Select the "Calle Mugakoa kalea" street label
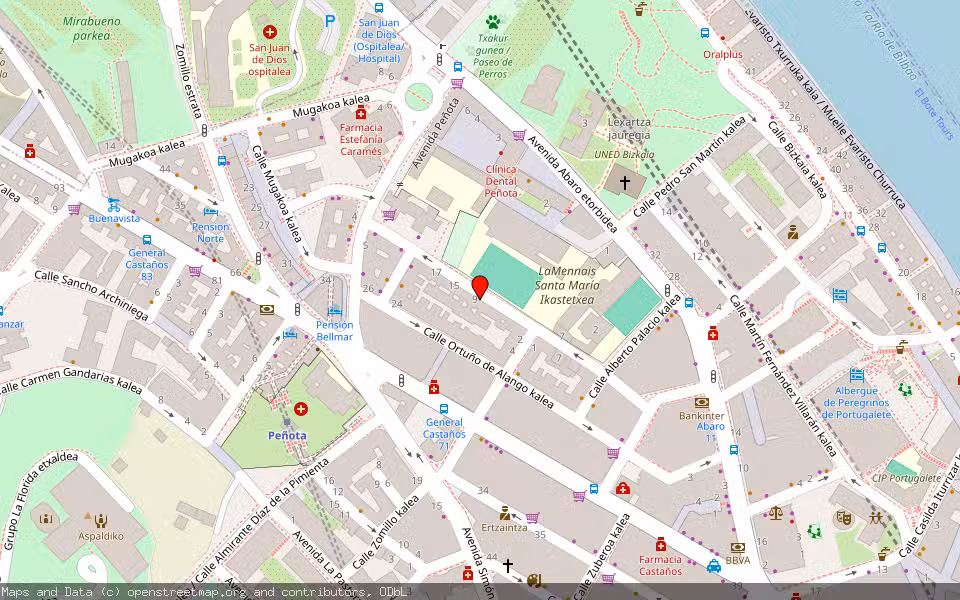The image size is (960, 600). (x=277, y=192)
